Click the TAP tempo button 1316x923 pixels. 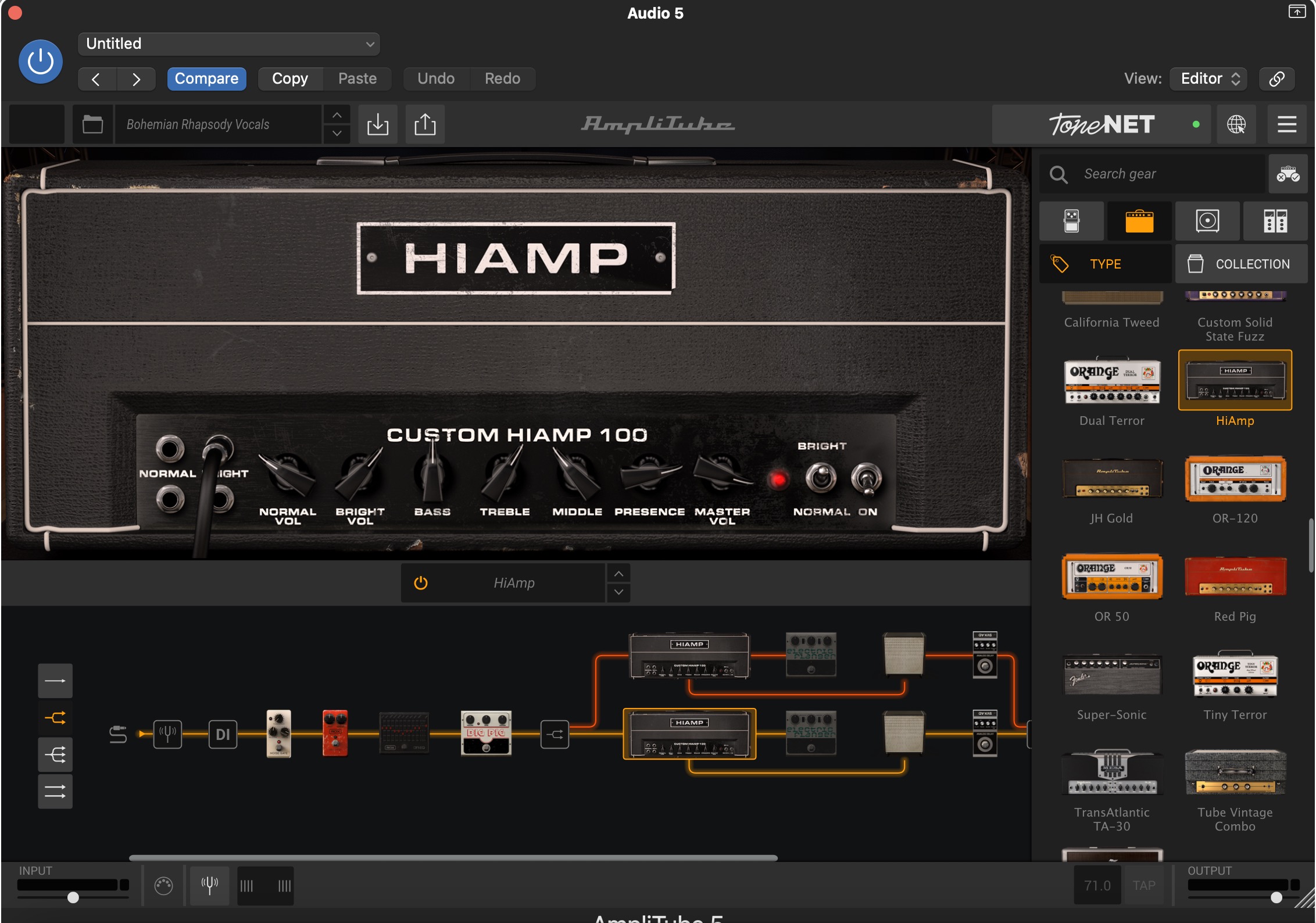1143,885
